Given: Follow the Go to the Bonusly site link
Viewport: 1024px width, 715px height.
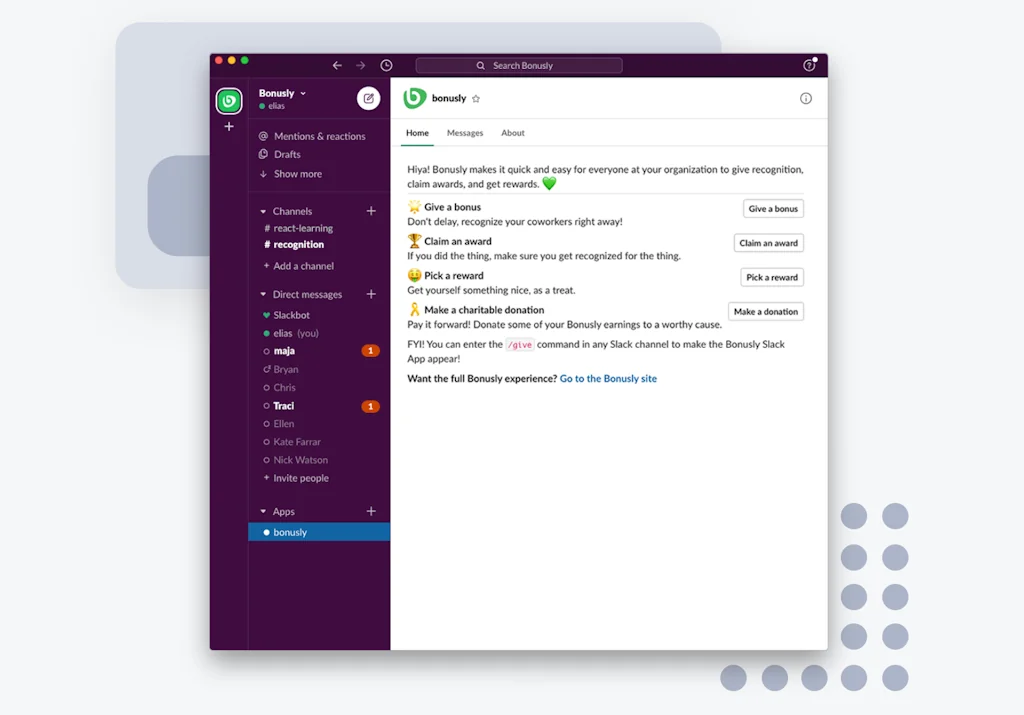Looking at the screenshot, I should pos(608,379).
